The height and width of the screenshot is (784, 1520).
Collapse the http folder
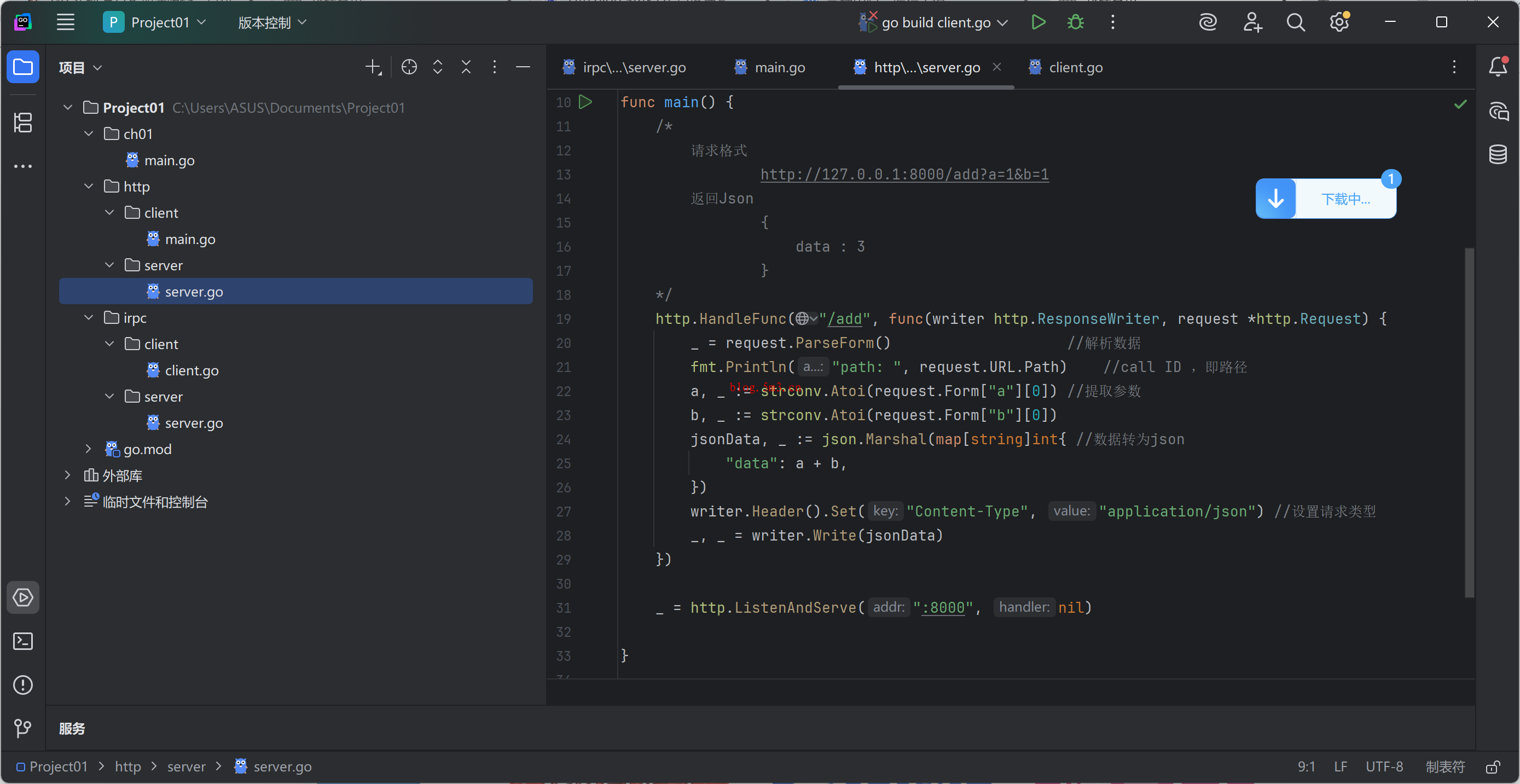click(x=89, y=187)
